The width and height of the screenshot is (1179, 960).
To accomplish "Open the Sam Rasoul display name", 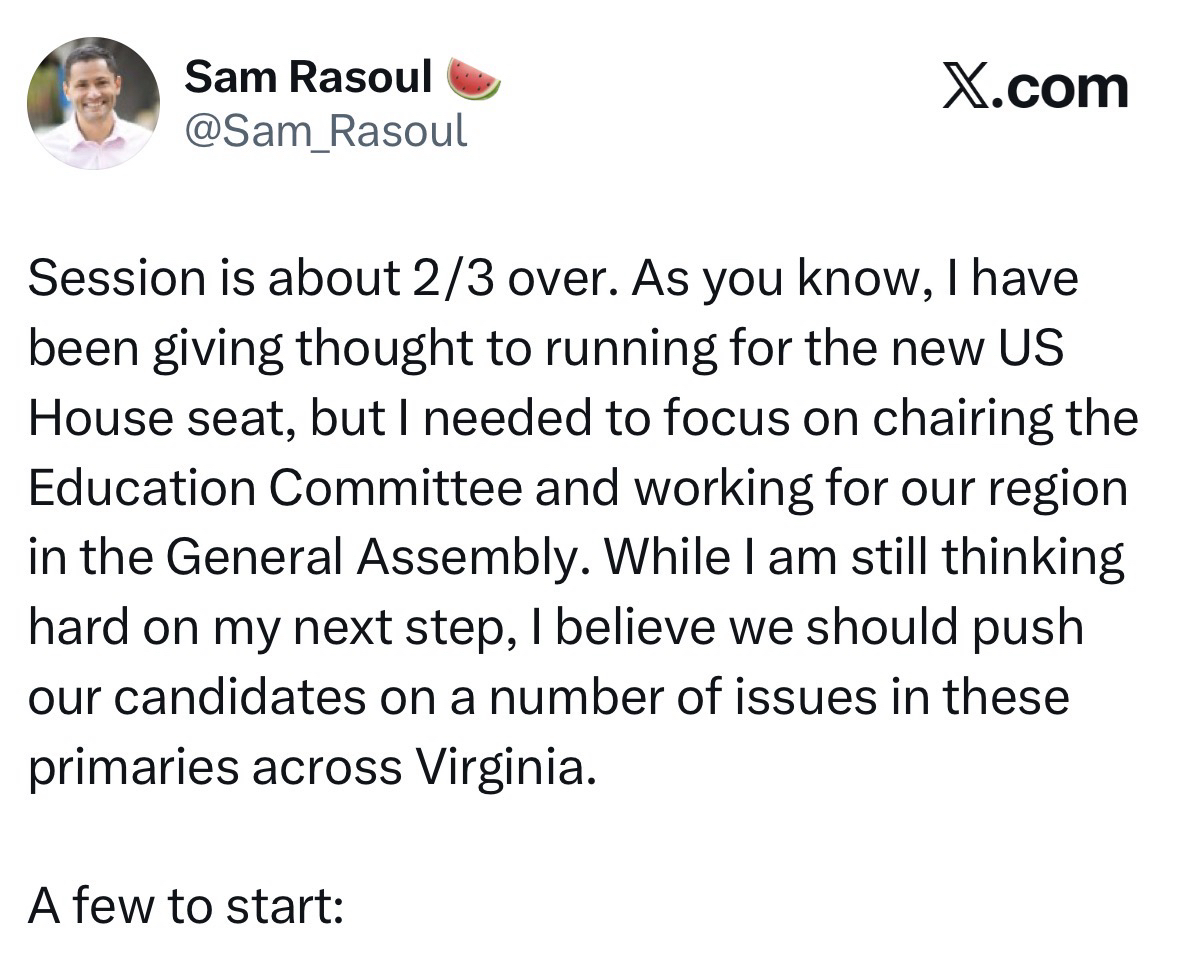I will 308,79.
